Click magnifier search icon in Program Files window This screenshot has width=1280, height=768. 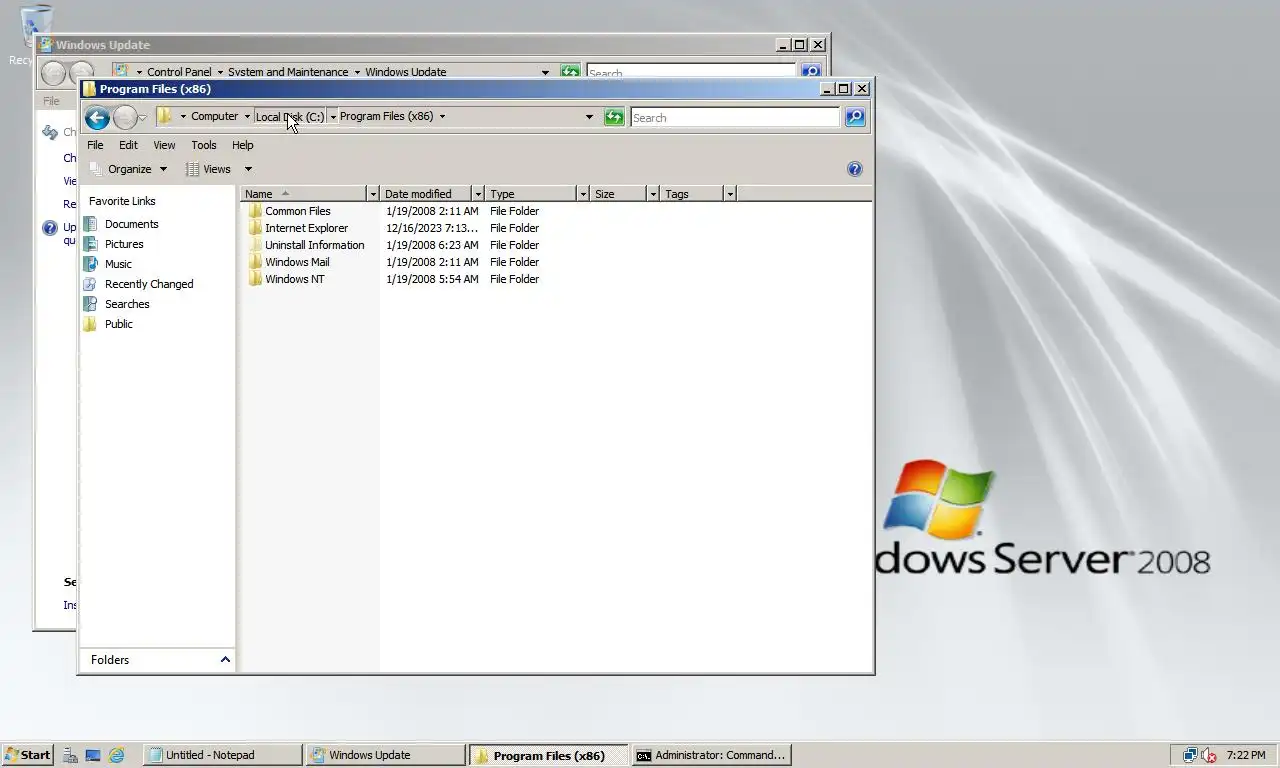pos(855,117)
